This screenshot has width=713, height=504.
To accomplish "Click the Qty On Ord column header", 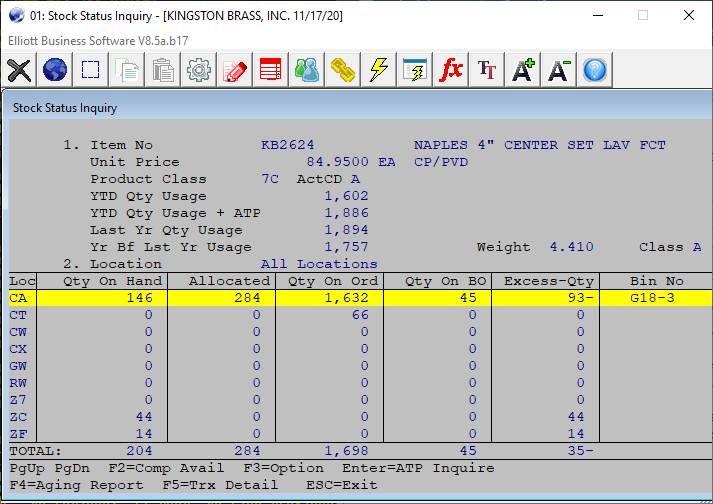I will [333, 281].
